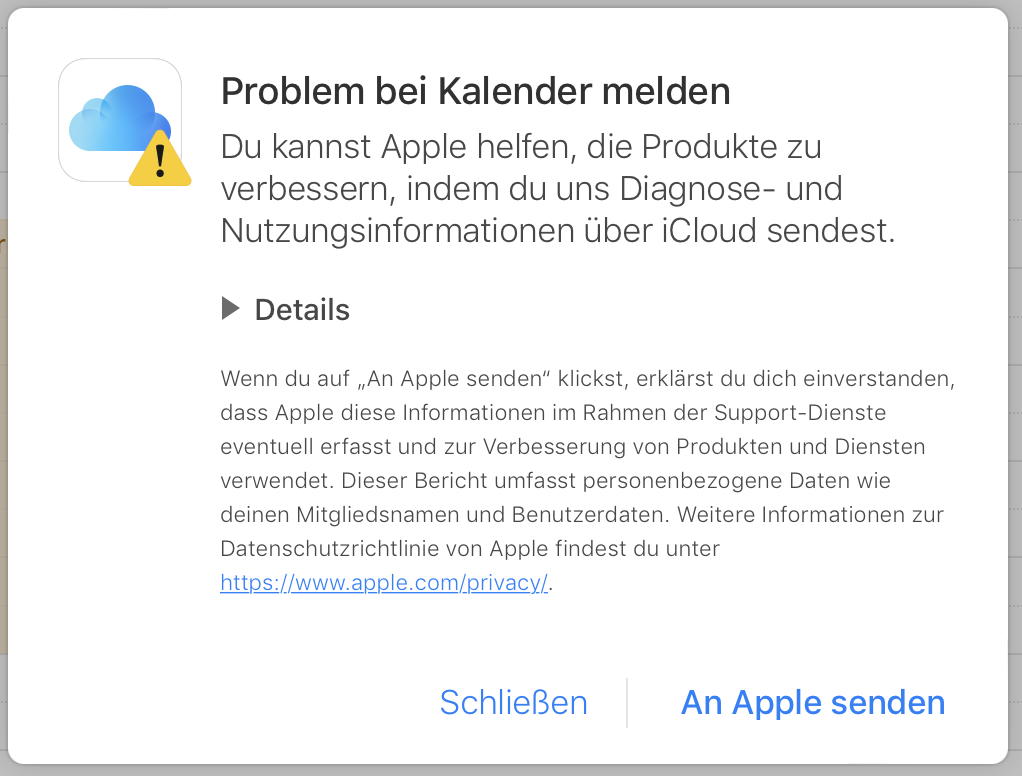Click the divider between the two dialog buttons
This screenshot has width=1022, height=776.
coord(627,702)
